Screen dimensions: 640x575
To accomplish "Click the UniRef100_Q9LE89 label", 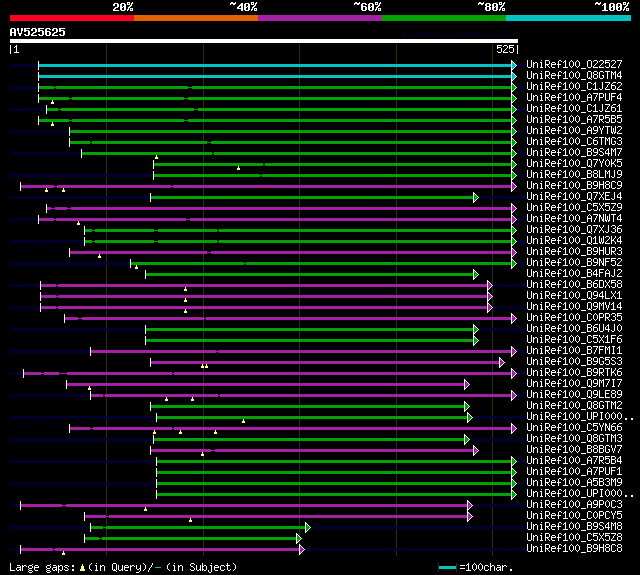I will click(x=574, y=395).
